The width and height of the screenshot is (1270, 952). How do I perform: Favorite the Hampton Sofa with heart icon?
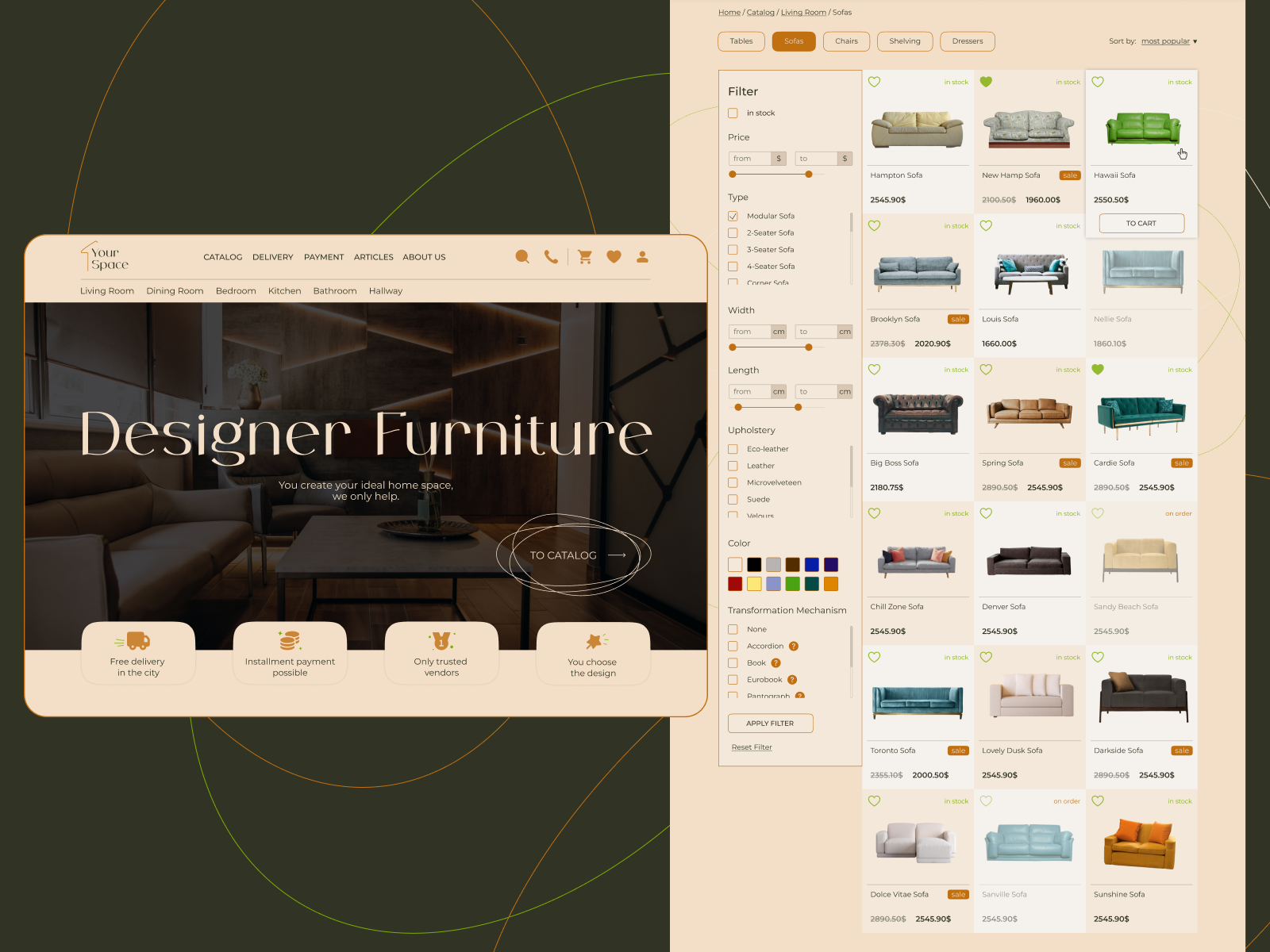tap(875, 82)
